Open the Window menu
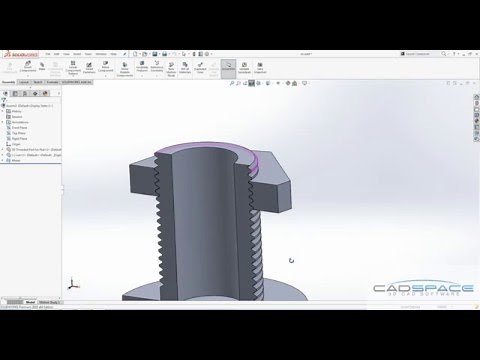480x360 pixels. tap(101, 54)
